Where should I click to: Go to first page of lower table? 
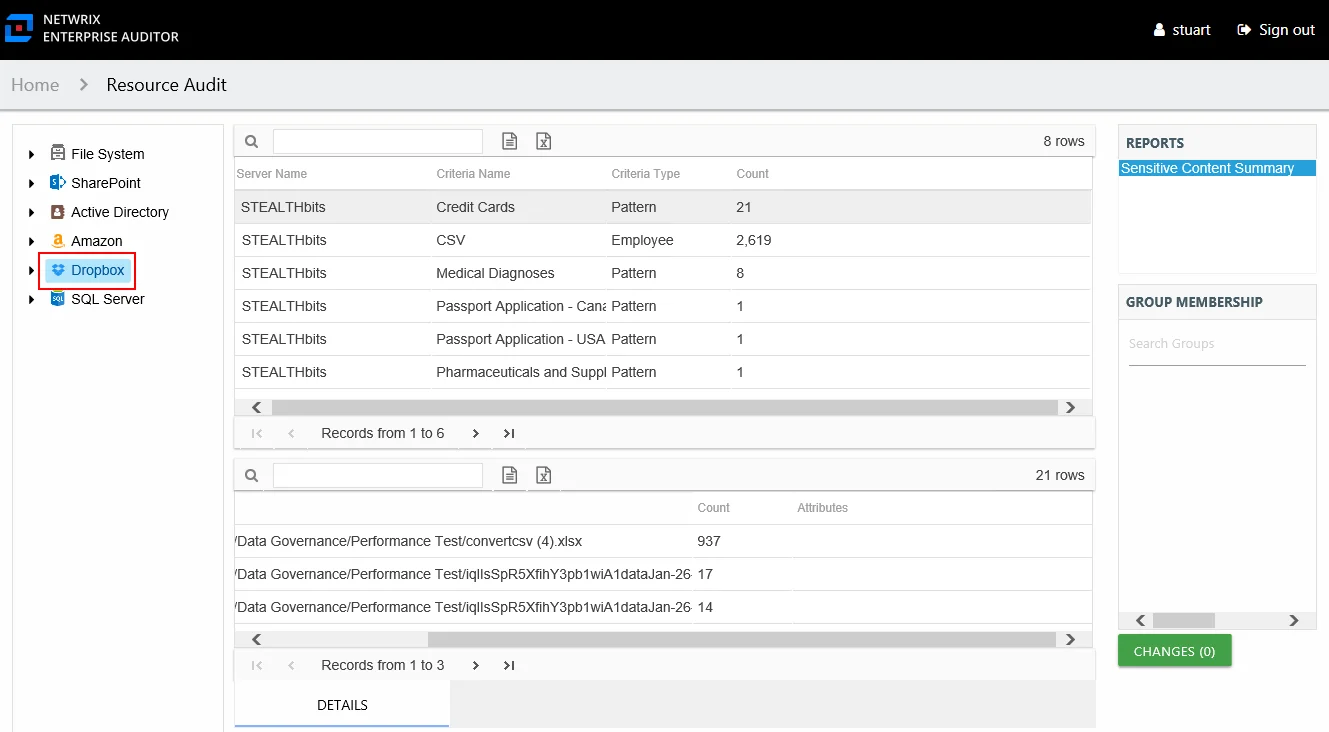click(x=257, y=665)
